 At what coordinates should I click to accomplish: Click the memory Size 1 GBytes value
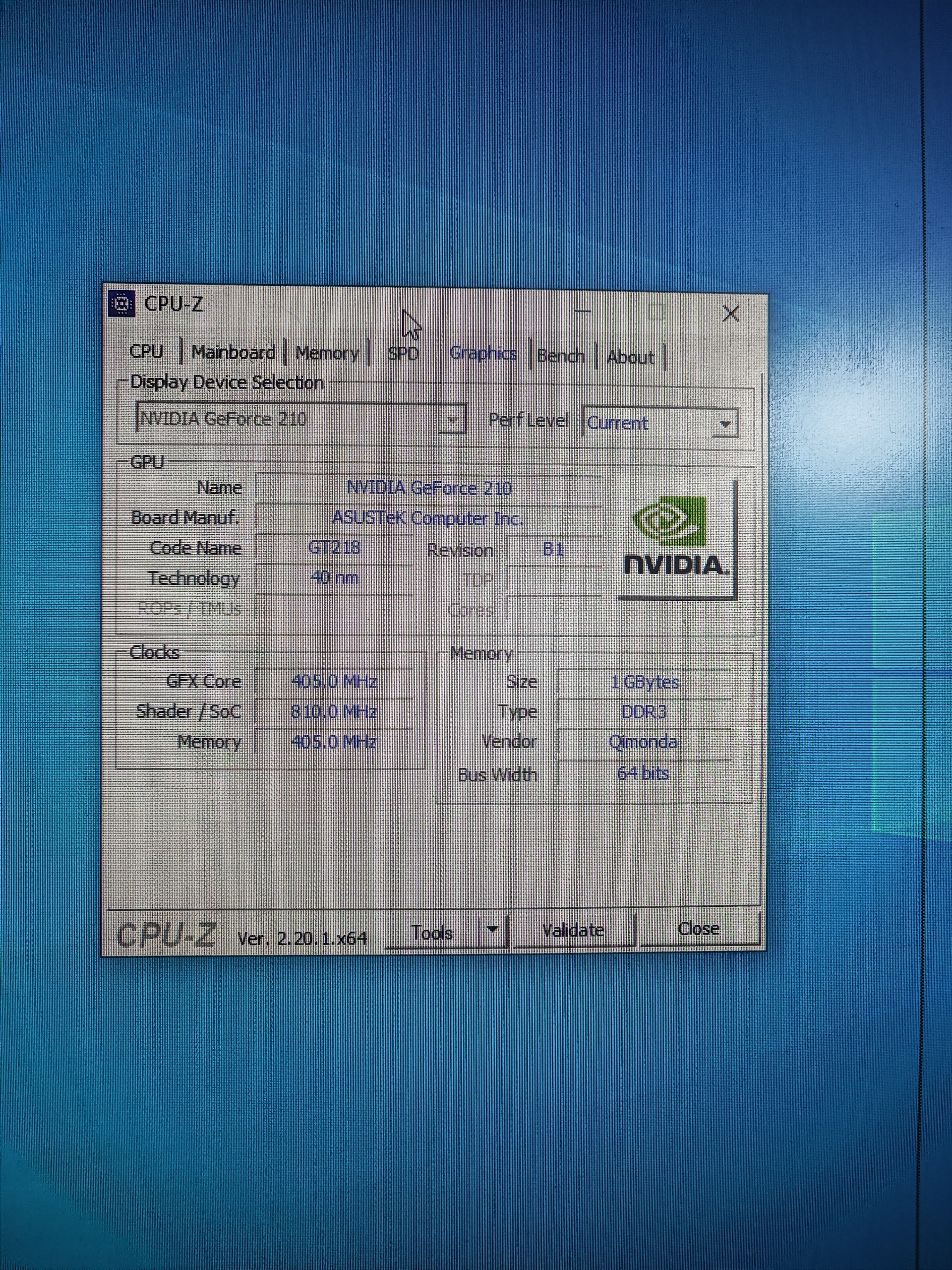[645, 682]
